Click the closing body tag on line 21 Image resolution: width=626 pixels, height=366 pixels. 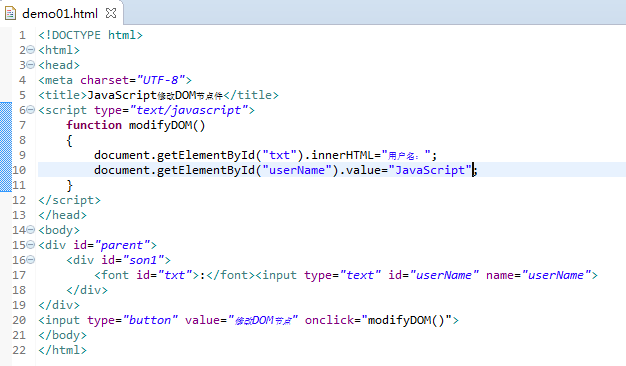point(63,335)
